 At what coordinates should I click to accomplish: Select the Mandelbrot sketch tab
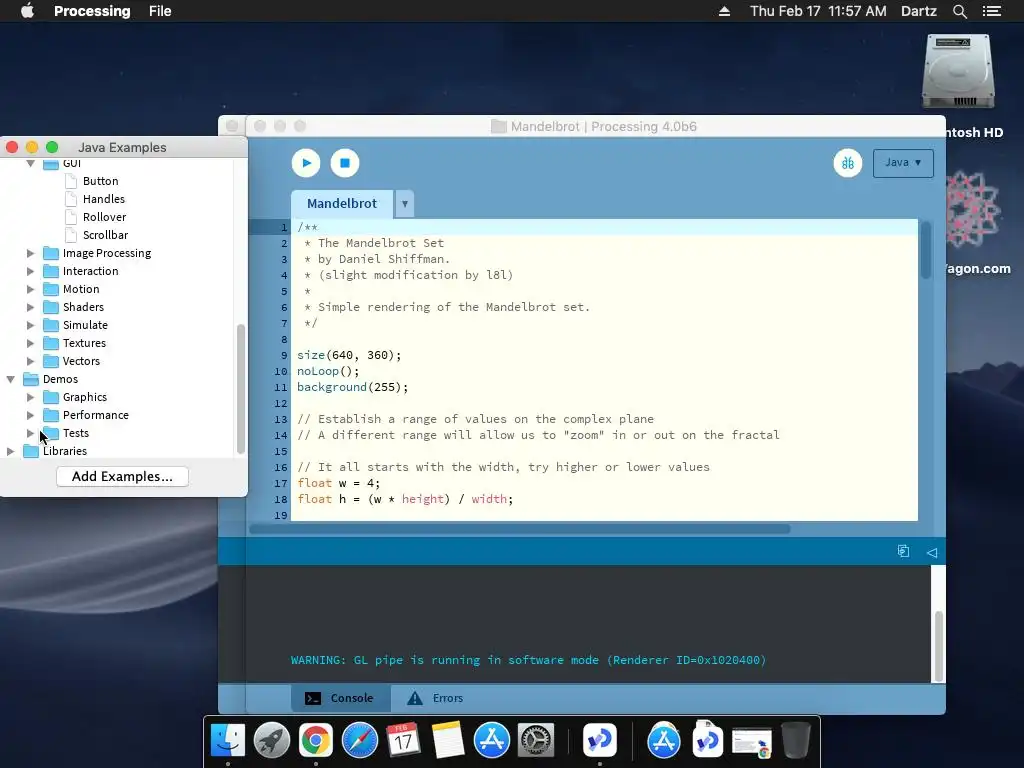coord(342,204)
